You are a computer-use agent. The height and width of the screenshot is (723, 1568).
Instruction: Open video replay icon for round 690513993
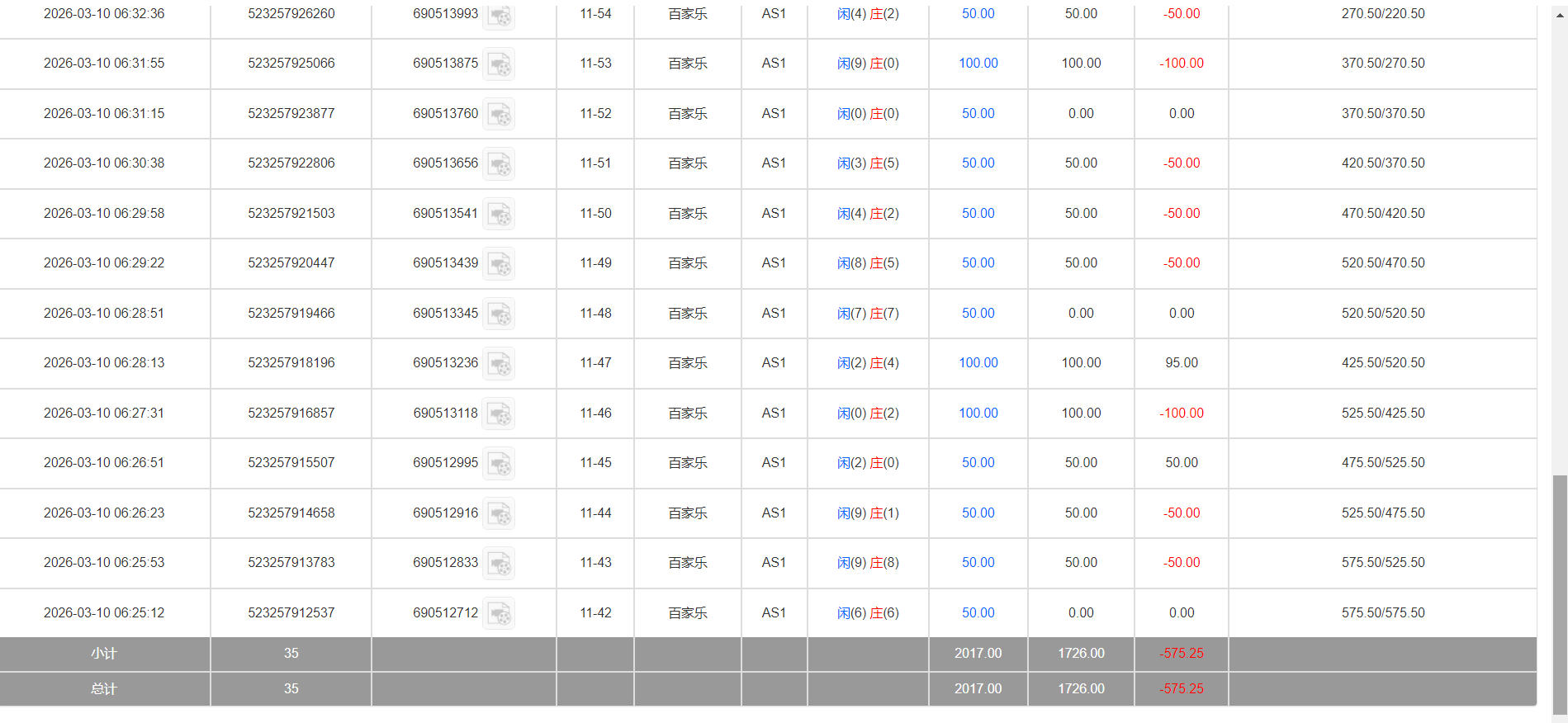click(x=499, y=15)
